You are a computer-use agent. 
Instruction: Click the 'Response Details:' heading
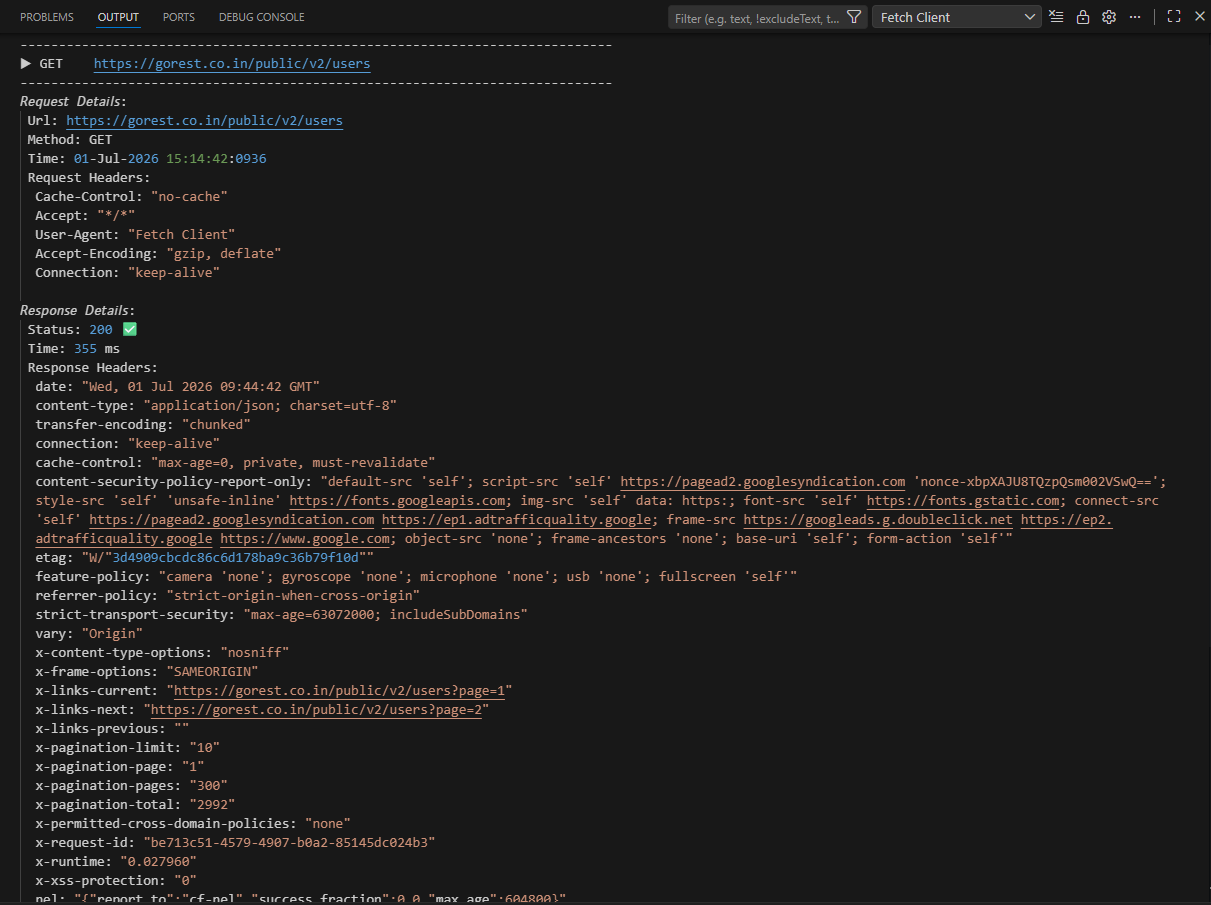77,311
